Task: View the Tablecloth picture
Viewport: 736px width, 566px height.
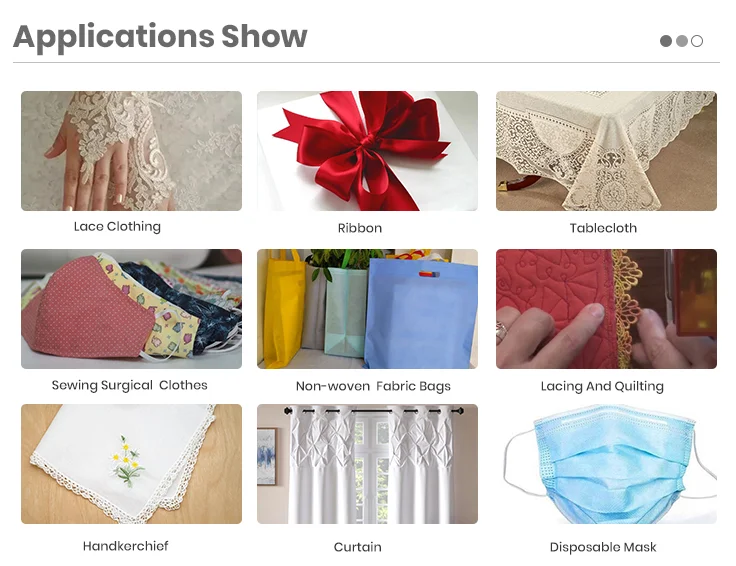Action: point(606,151)
